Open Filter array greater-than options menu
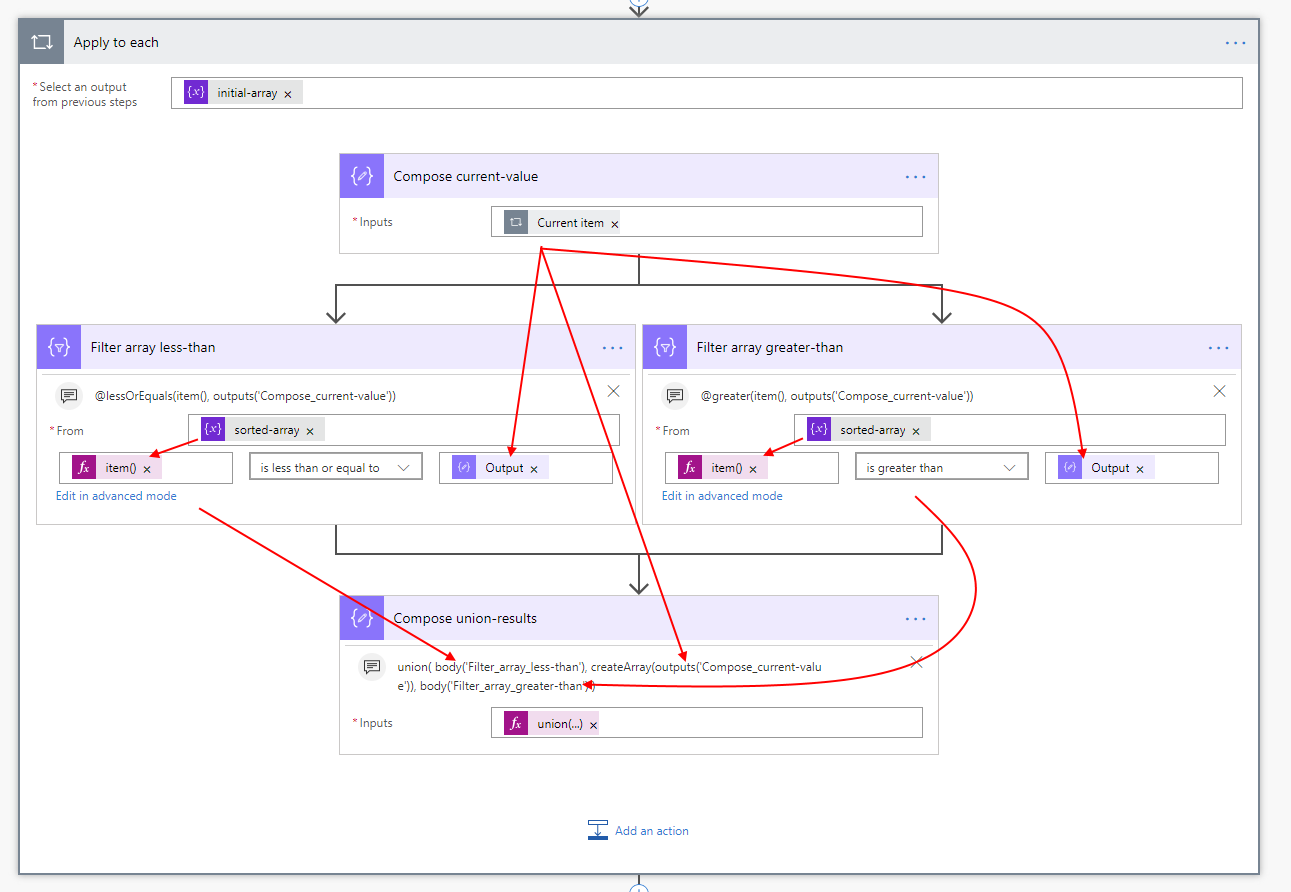 (1218, 348)
